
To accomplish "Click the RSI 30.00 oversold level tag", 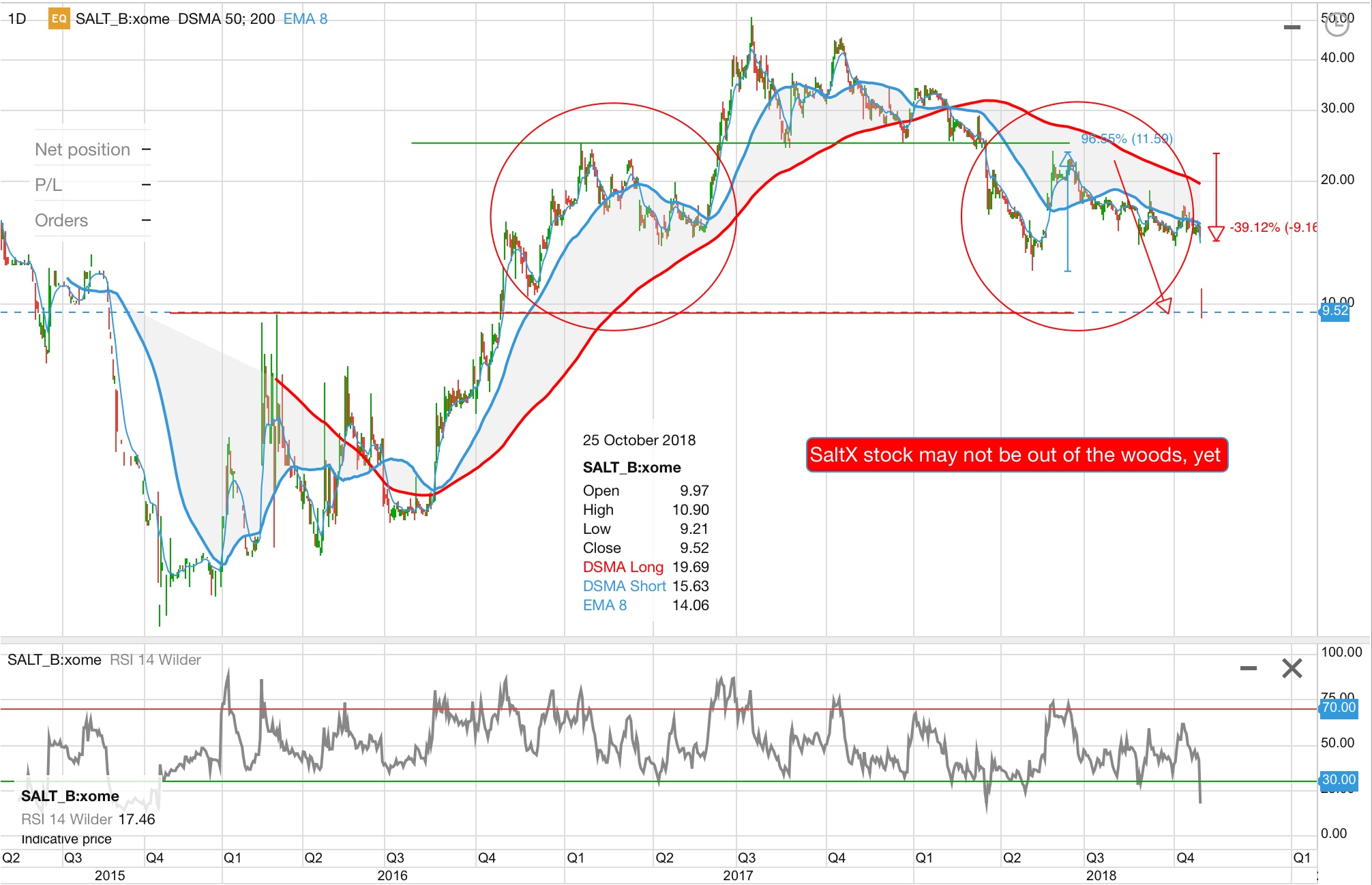I will point(1339,779).
